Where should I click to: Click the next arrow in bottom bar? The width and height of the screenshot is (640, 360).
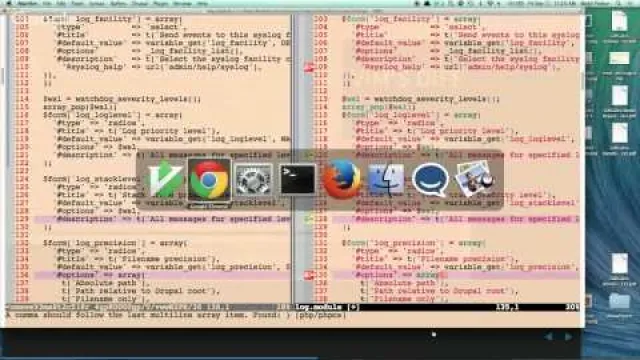[569, 337]
